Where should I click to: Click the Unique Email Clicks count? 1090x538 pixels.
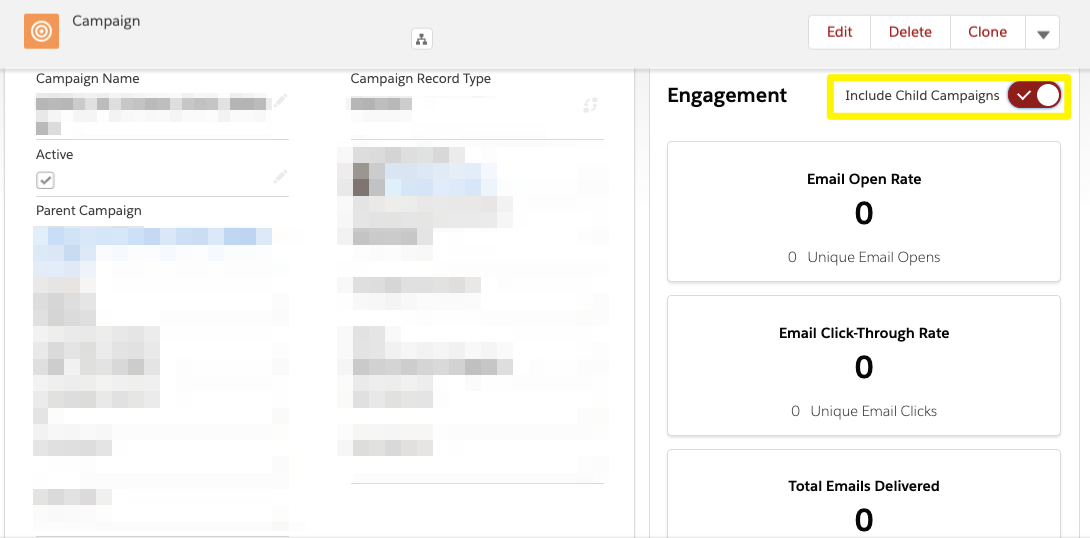tap(795, 411)
